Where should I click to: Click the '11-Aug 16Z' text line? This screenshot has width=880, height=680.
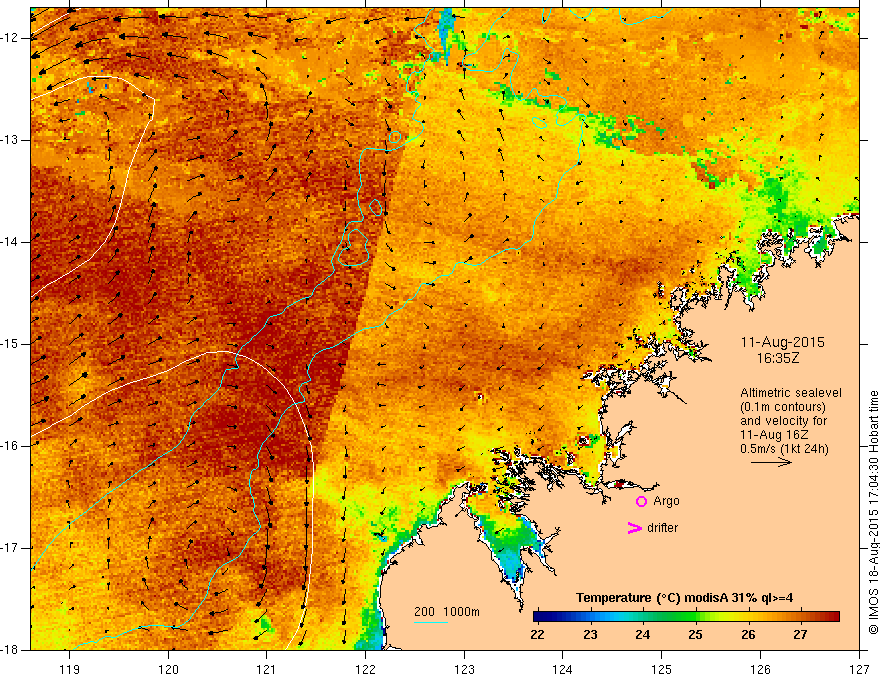[x=776, y=435]
